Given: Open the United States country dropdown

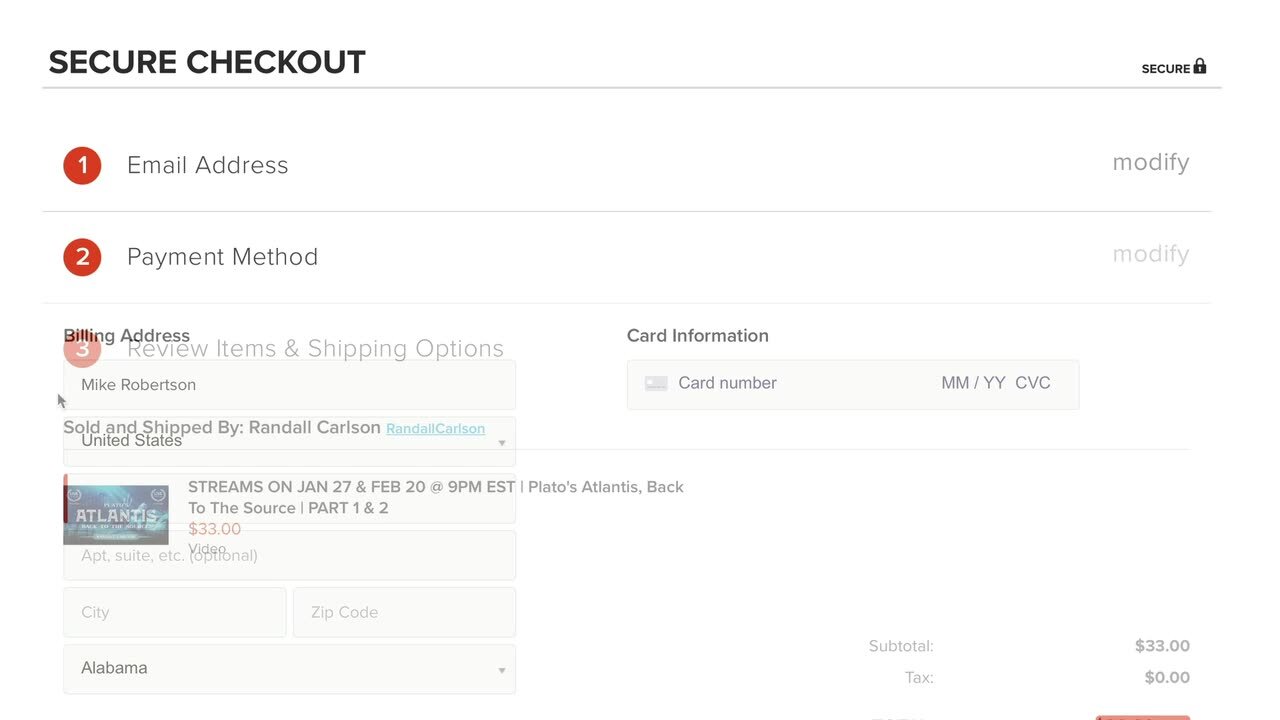Looking at the screenshot, I should click(289, 442).
